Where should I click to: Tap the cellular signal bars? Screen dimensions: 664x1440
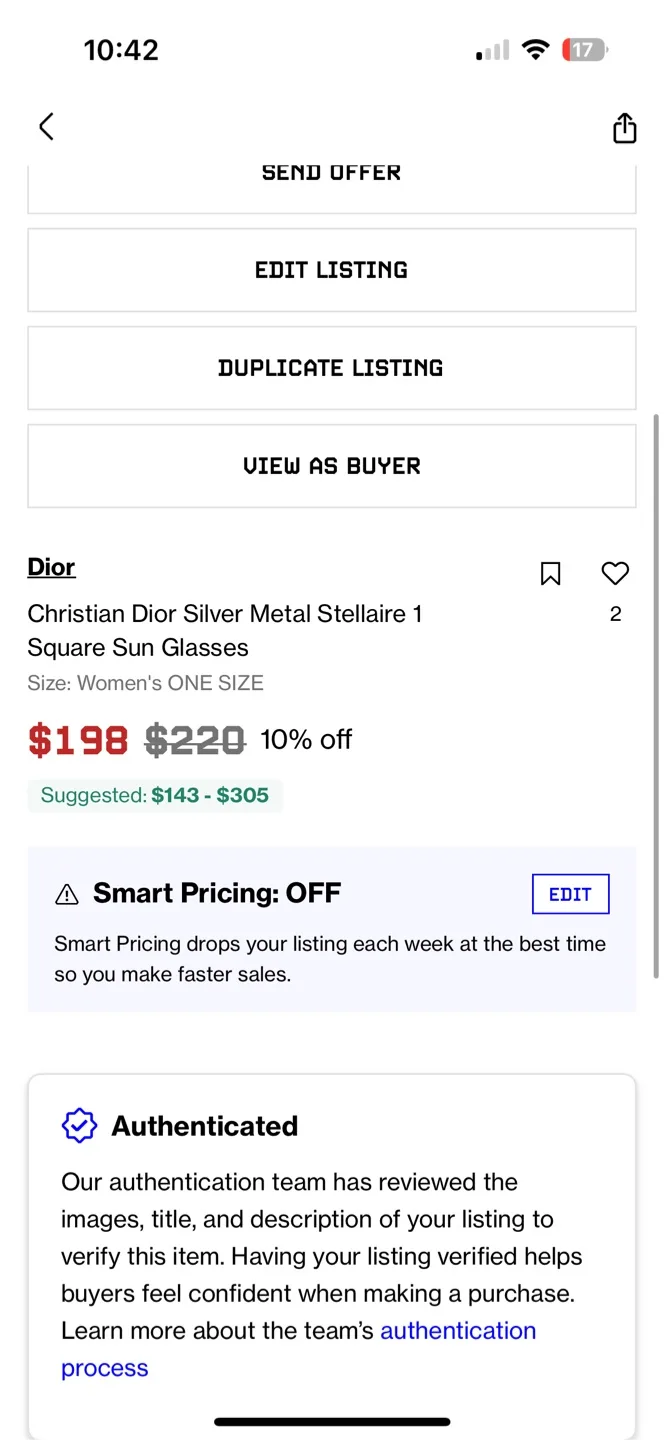490,49
